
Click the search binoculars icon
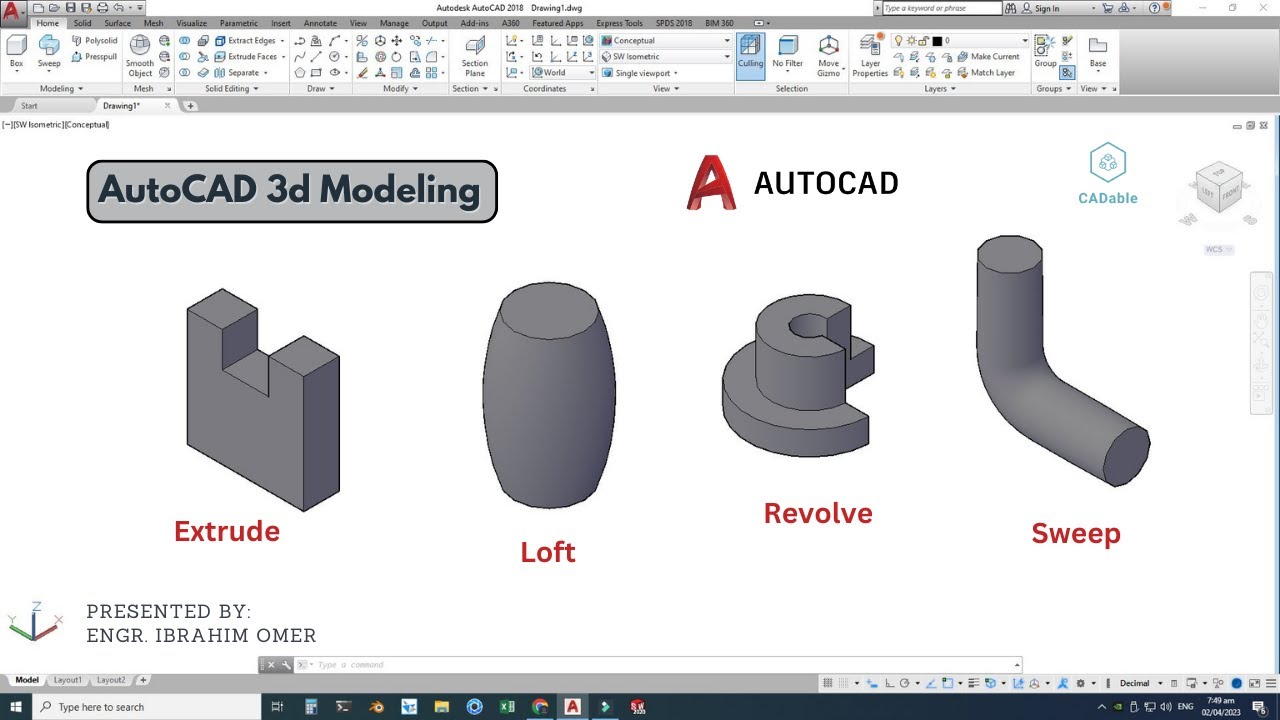click(x=1010, y=8)
